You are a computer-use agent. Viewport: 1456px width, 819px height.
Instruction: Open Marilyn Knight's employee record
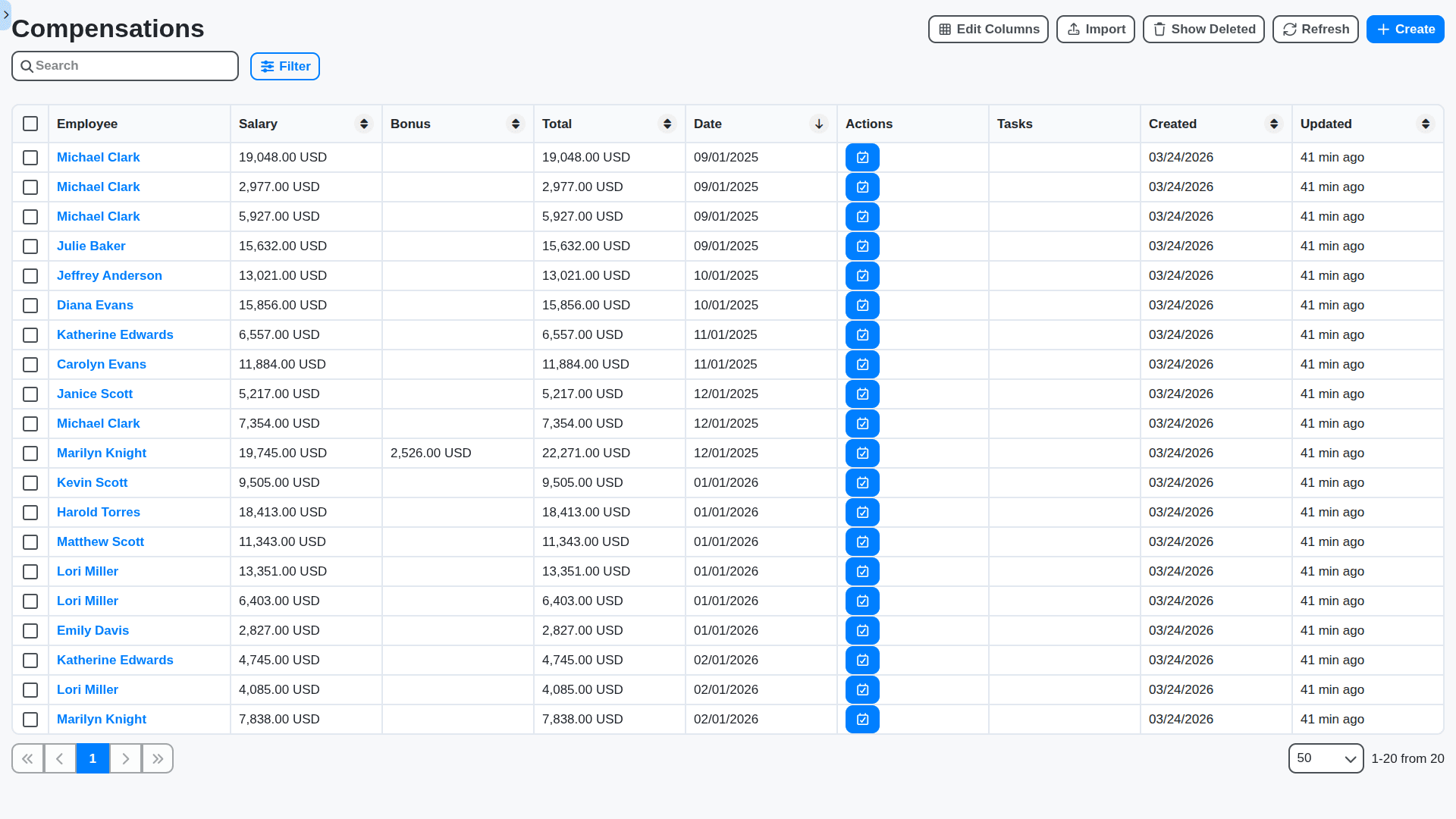[101, 453]
